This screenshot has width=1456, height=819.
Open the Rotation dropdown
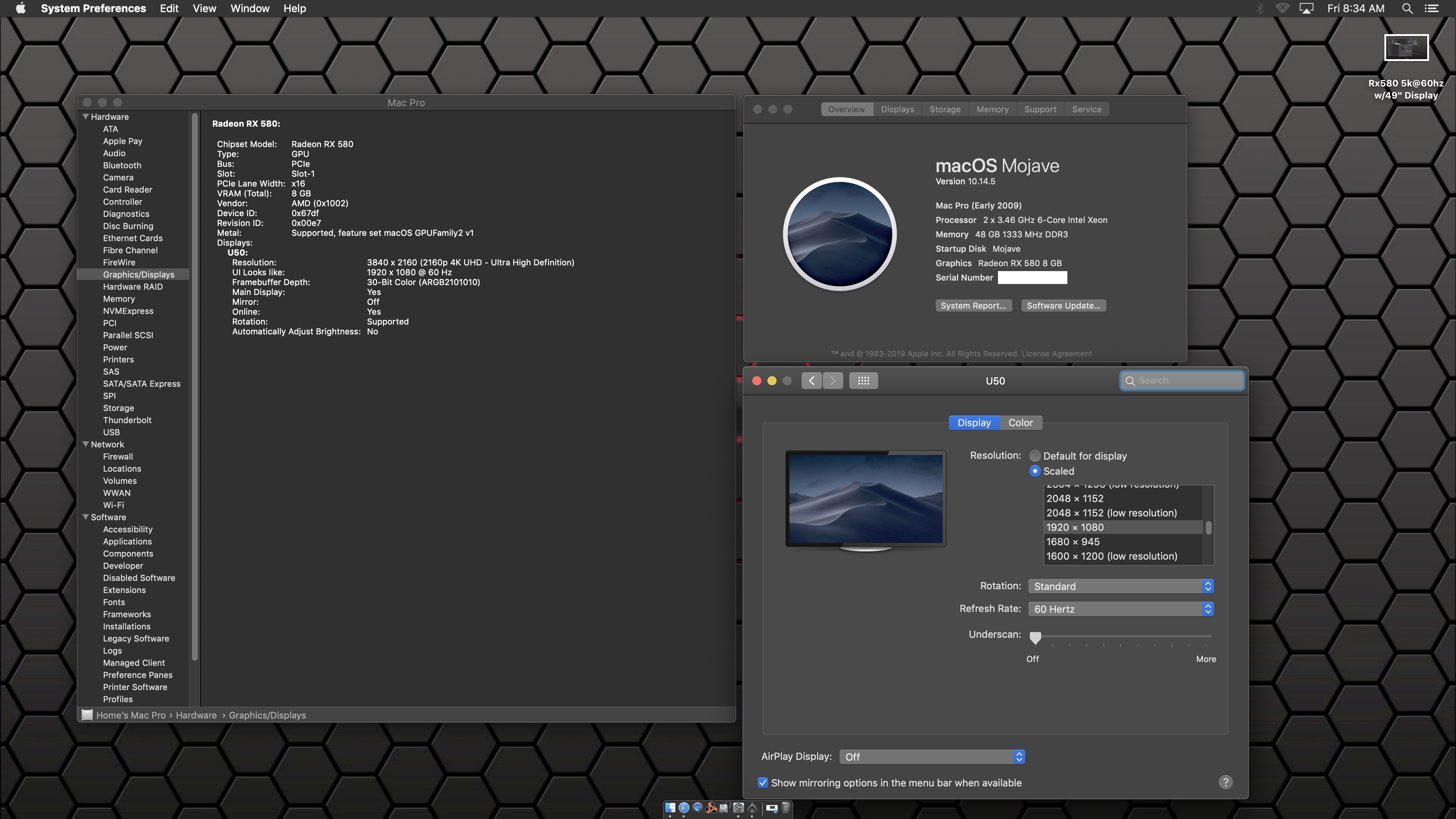click(1121, 586)
